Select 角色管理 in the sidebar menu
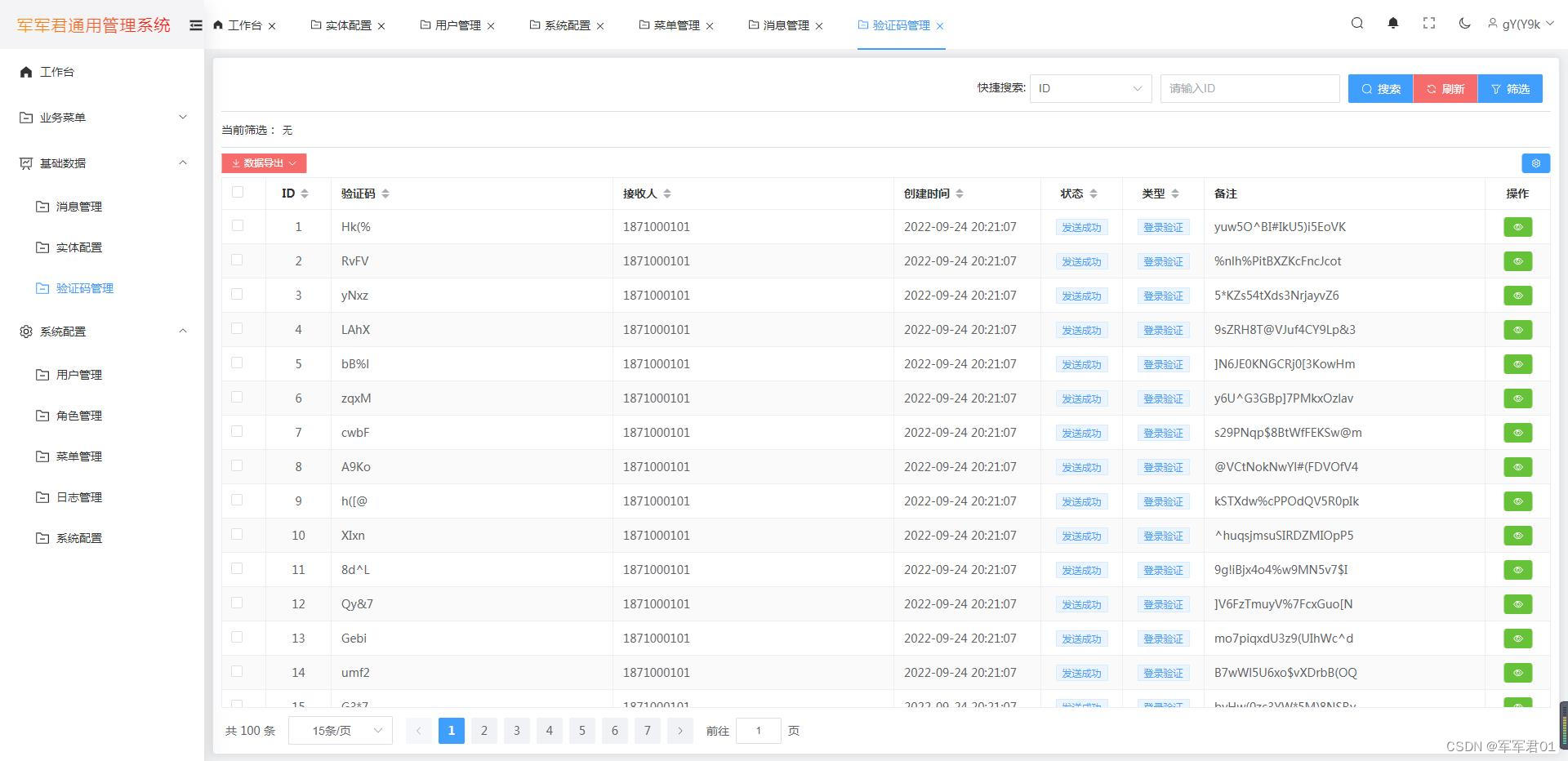This screenshot has height=761, width=1568. pyautogui.click(x=79, y=416)
